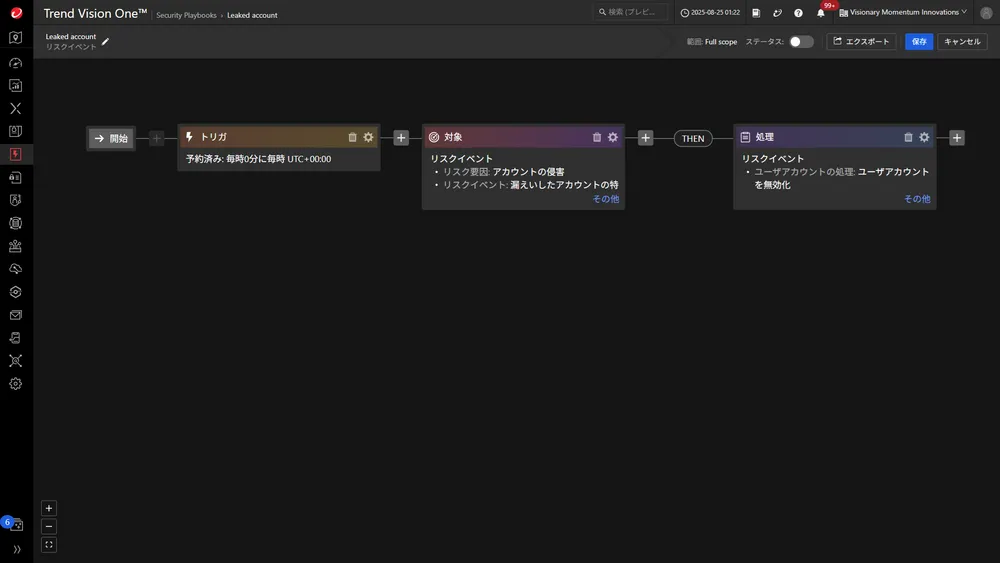Open the gear settings sidebar icon
Image resolution: width=1000 pixels, height=563 pixels.
click(15, 384)
